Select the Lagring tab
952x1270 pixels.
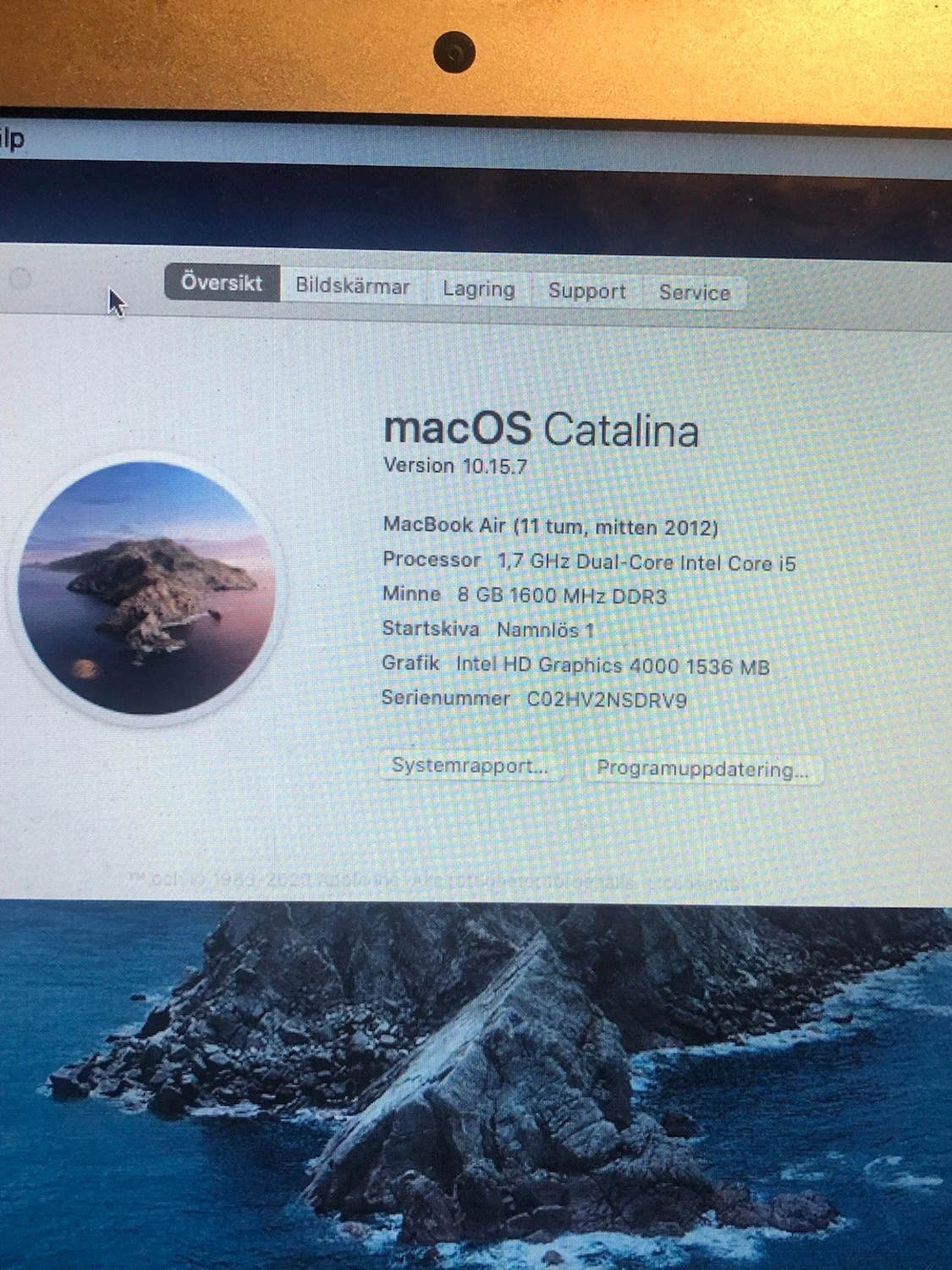[x=477, y=290]
